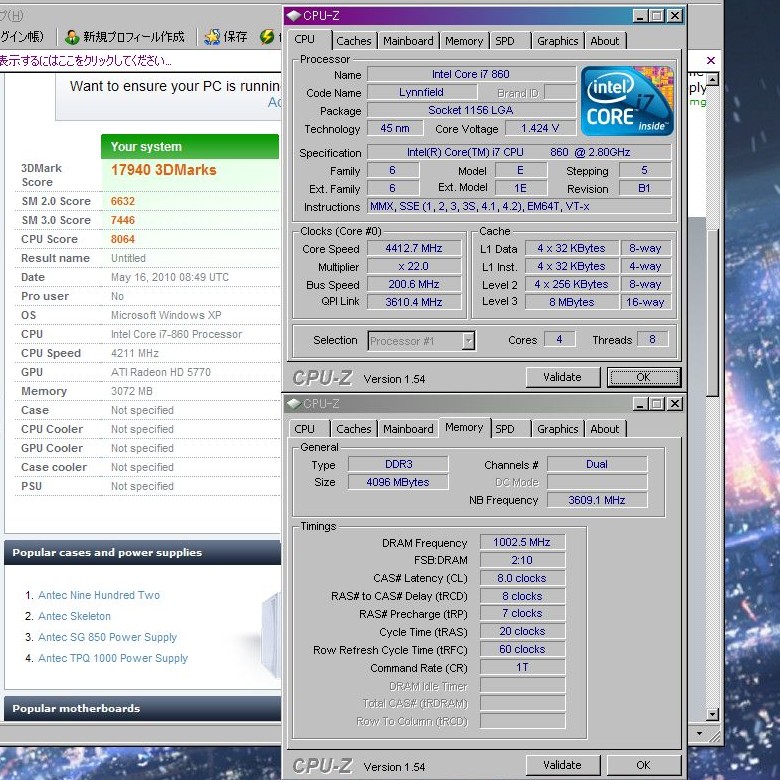
Task: Click the Popular motherboards section header
Action: 142,708
